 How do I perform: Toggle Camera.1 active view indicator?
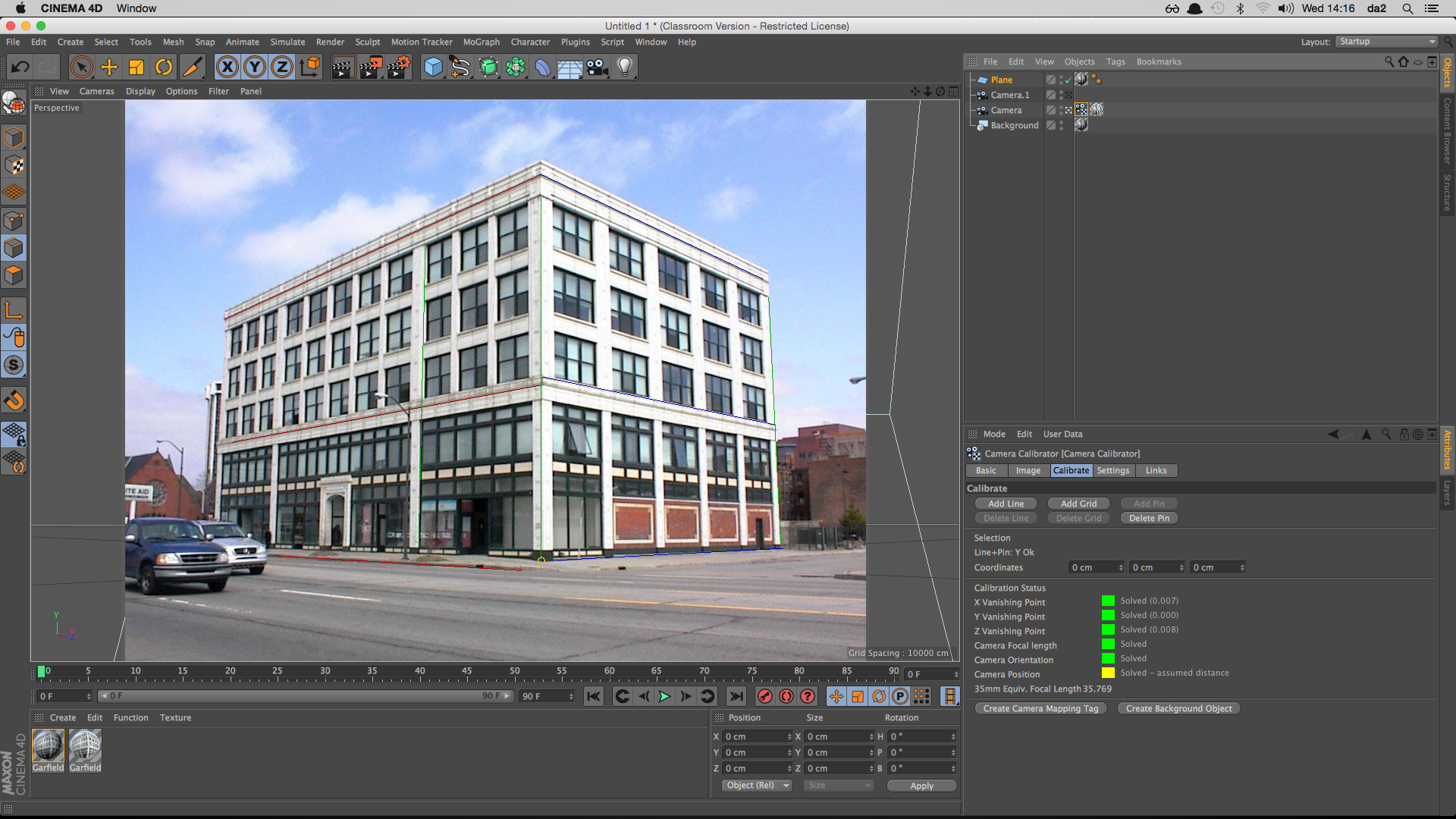click(x=1068, y=96)
